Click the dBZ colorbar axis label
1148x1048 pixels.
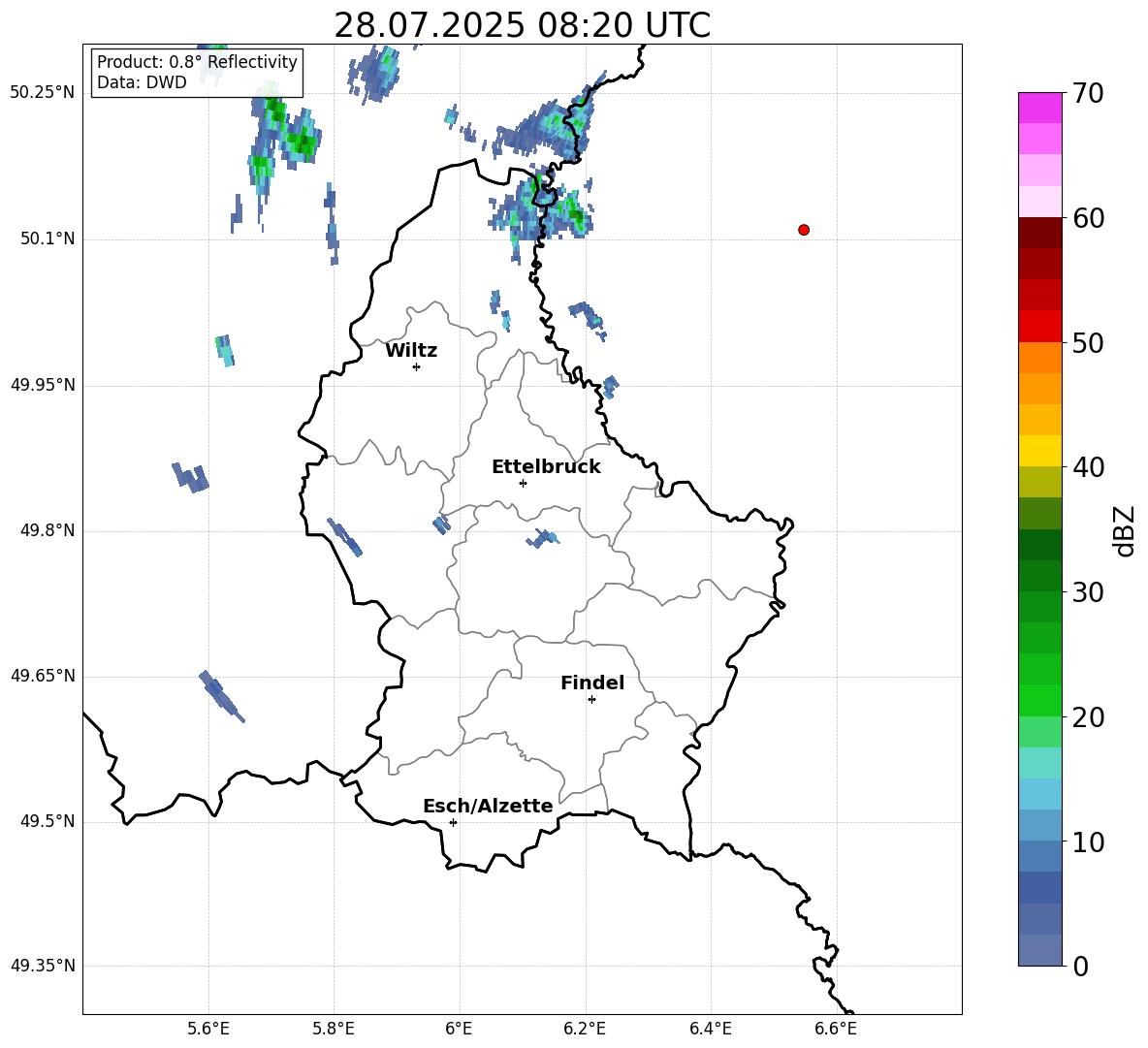pos(1126,530)
